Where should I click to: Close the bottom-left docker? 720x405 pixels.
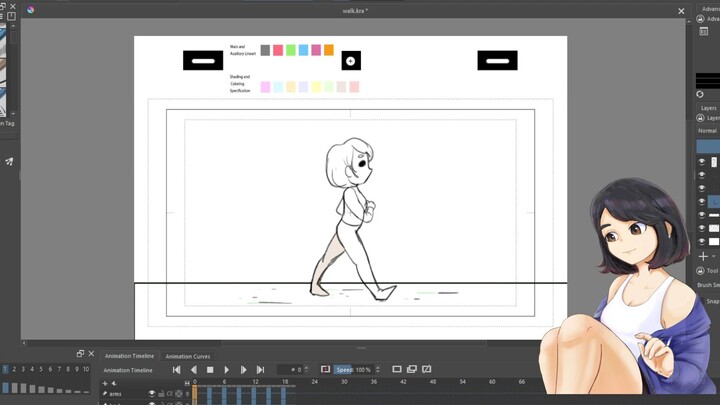coord(91,353)
